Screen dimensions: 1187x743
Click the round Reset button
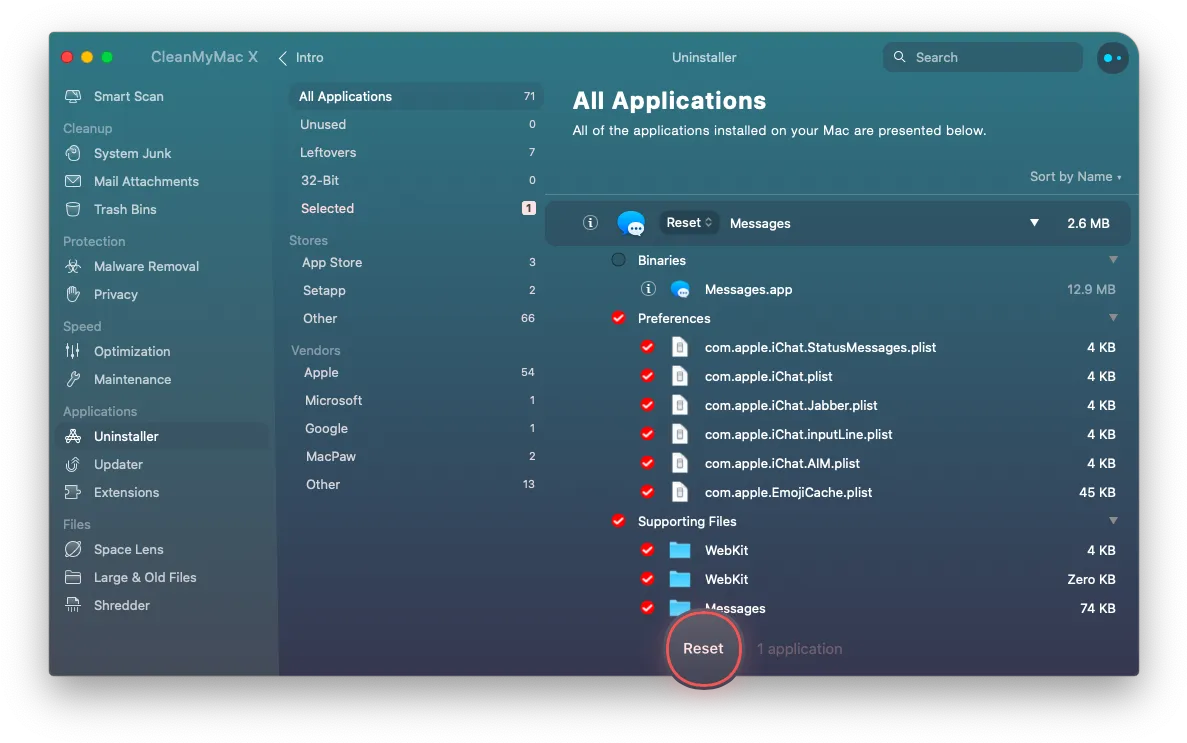[x=703, y=649]
